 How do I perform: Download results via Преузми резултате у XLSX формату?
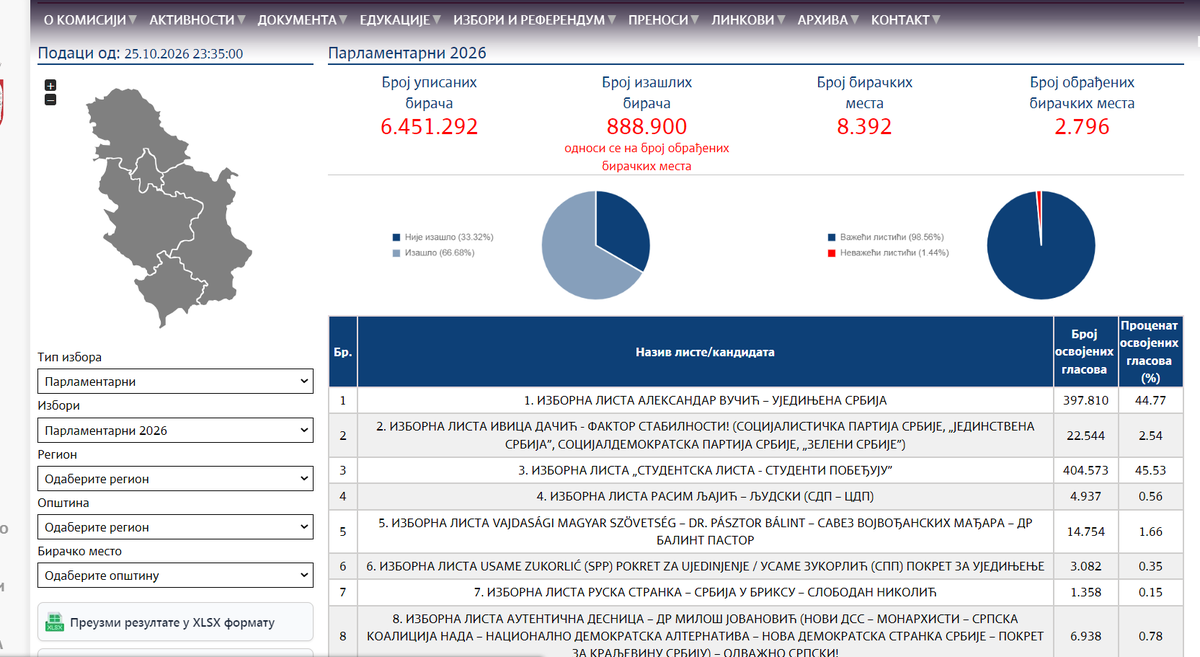175,623
